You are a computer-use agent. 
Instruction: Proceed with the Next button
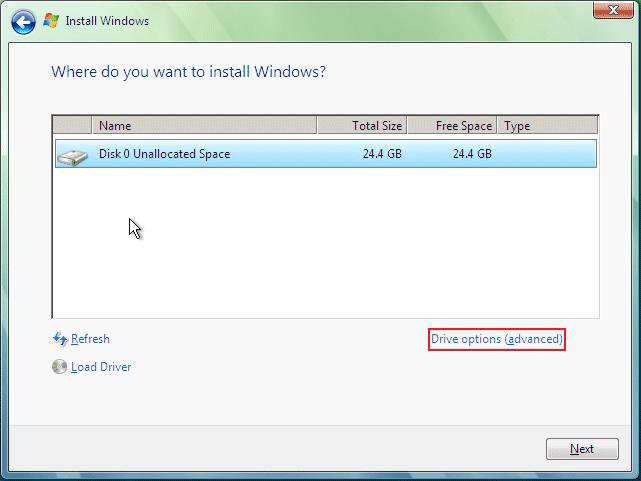point(582,449)
